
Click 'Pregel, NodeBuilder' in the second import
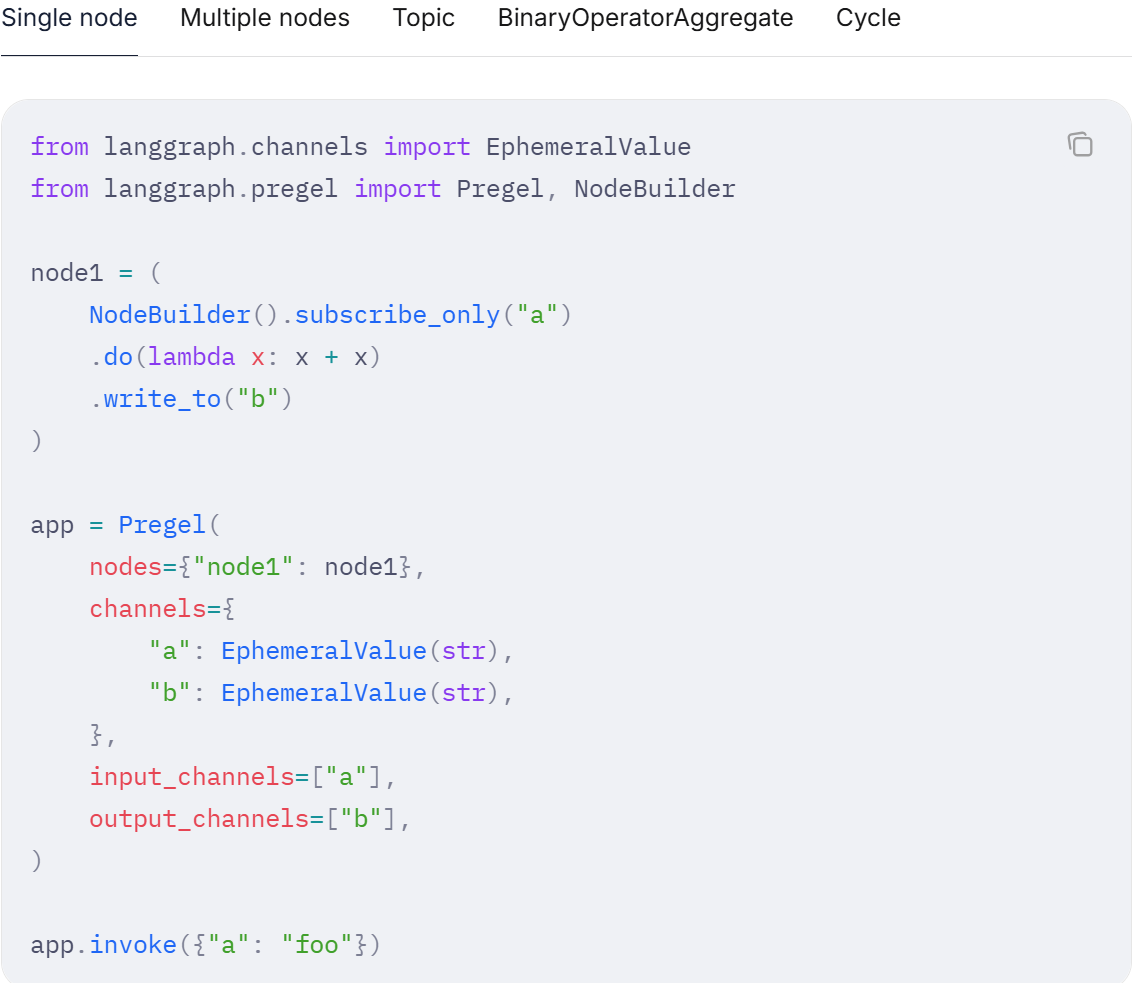[x=596, y=189]
